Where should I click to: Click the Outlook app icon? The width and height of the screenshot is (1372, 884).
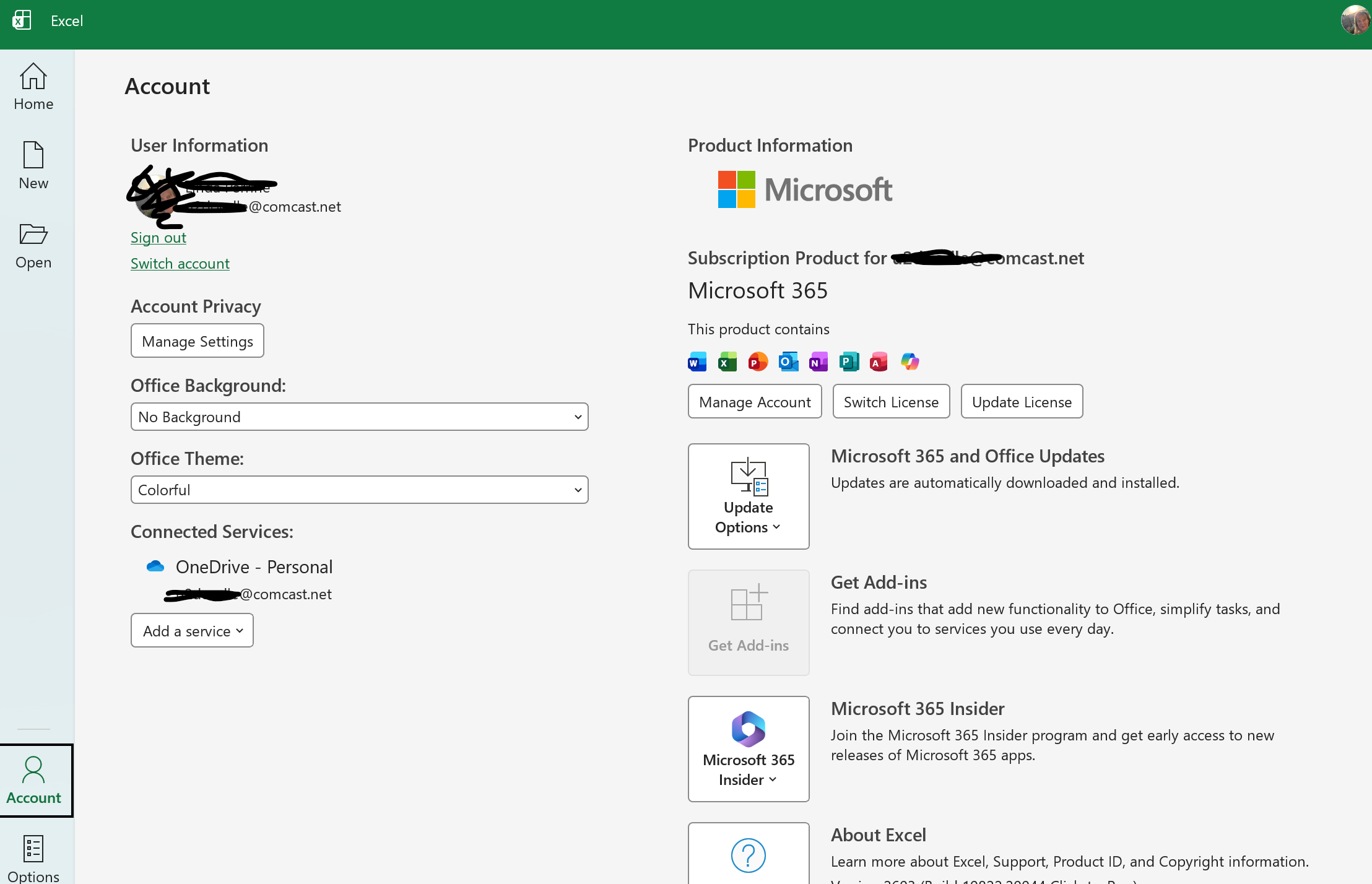(788, 362)
